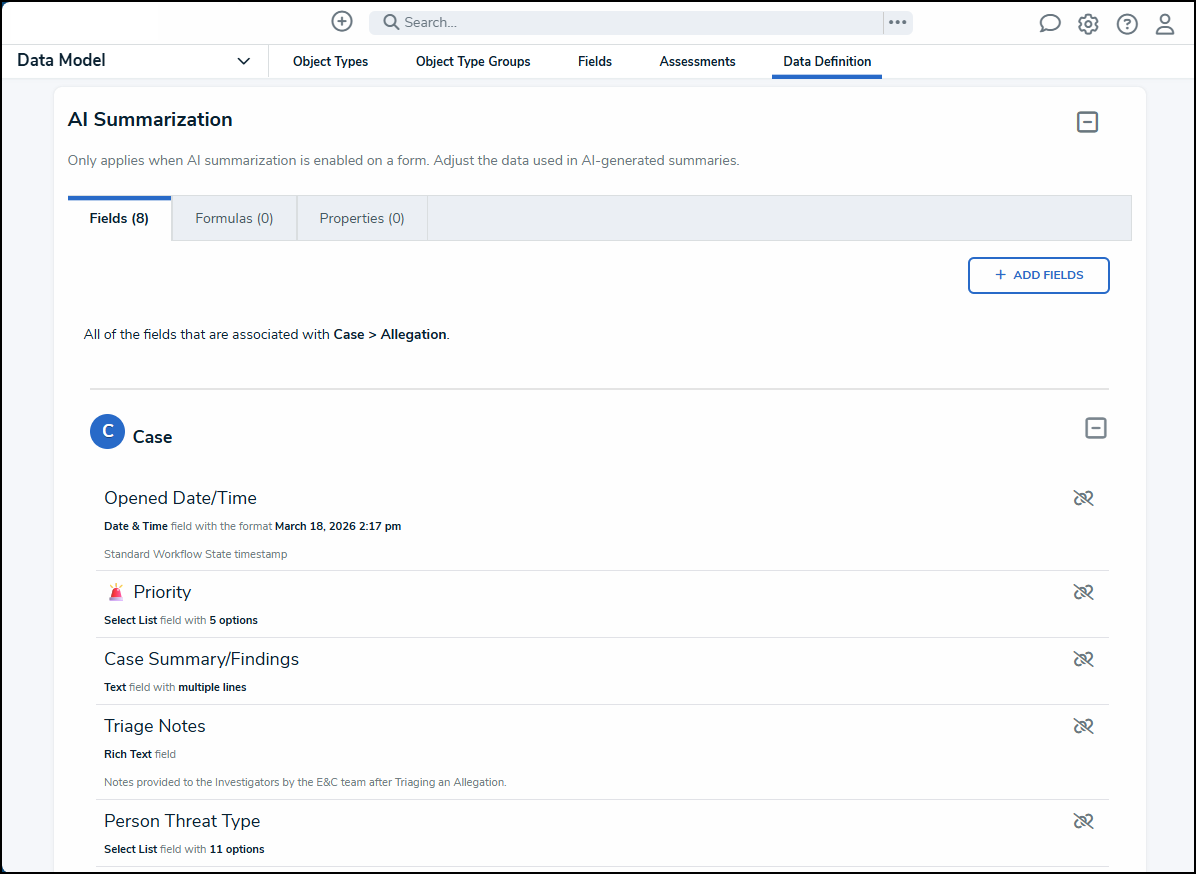Open the Data Model dropdown

[x=133, y=60]
